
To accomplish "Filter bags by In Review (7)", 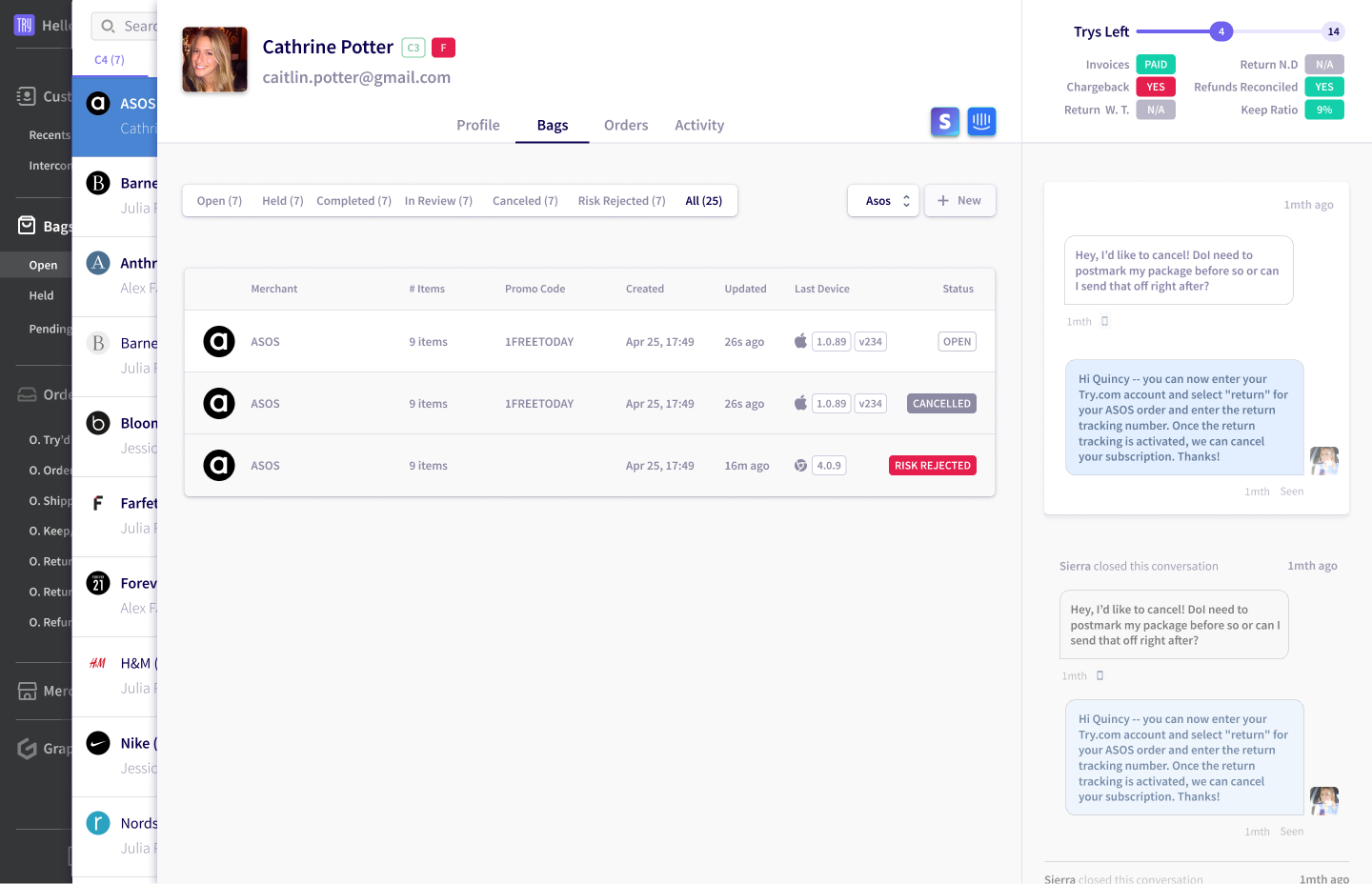I will click(438, 201).
